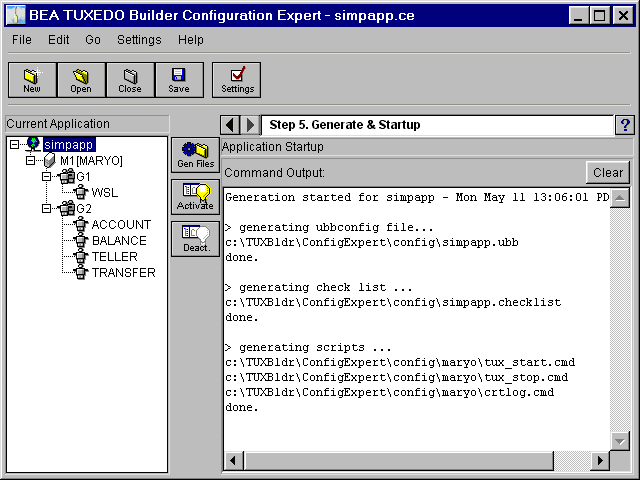Save the configuration with the floppy icon

(x=179, y=80)
